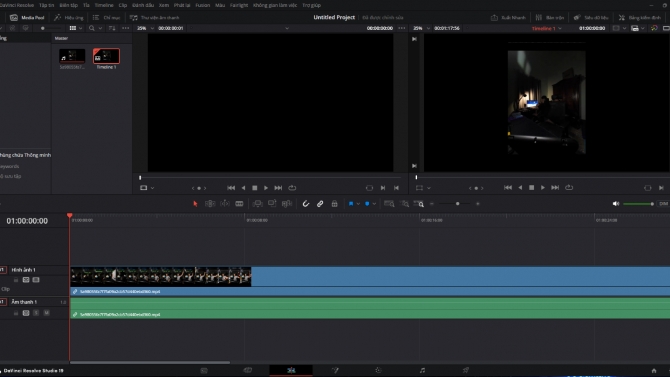
Task: Open the Tập tin menu
Action: 47,5
